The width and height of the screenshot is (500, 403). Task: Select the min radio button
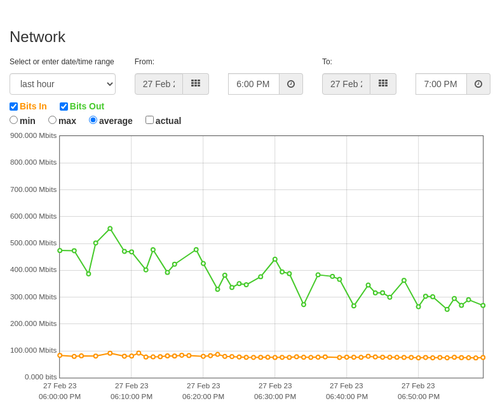pos(14,120)
